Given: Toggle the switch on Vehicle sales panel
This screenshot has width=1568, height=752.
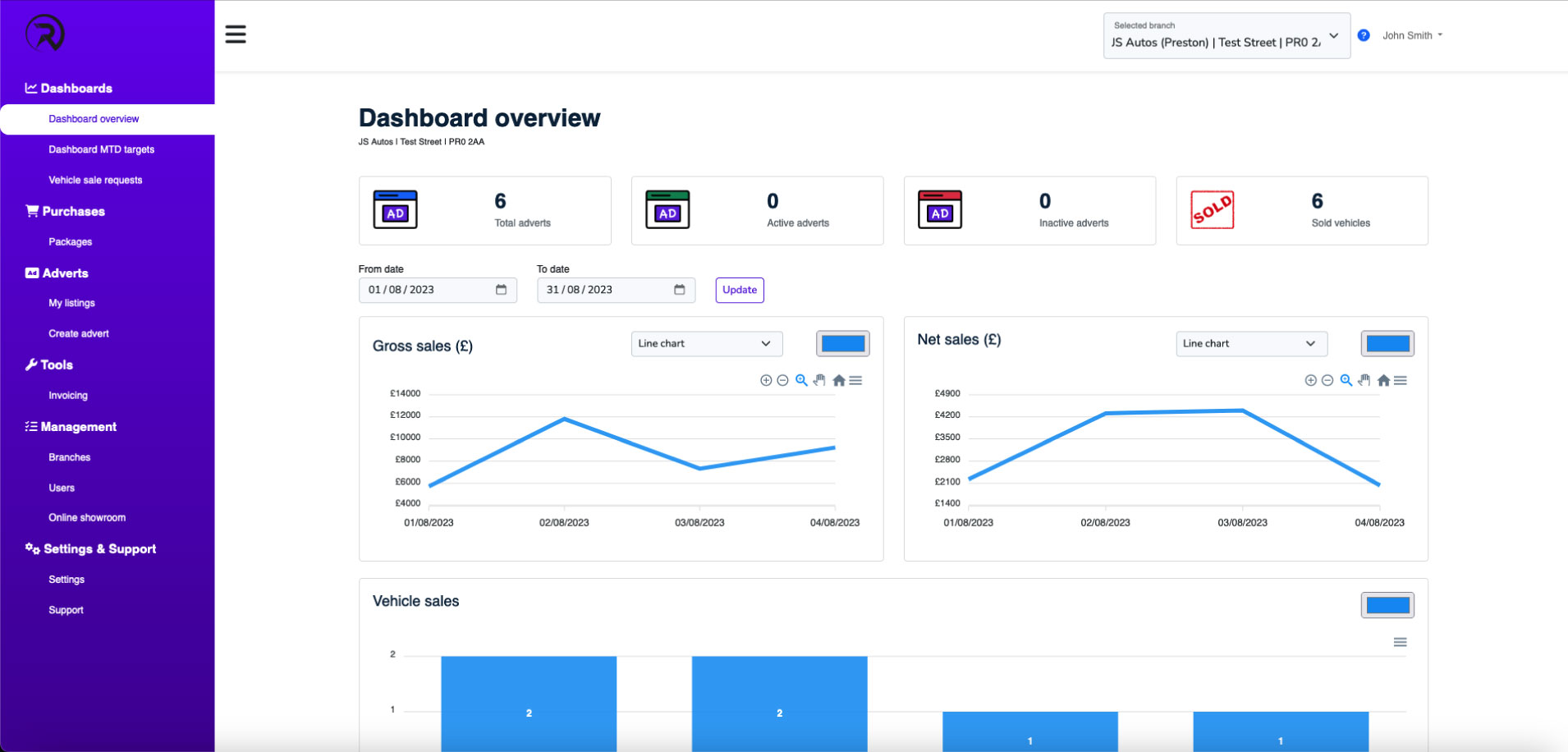Looking at the screenshot, I should [1388, 604].
